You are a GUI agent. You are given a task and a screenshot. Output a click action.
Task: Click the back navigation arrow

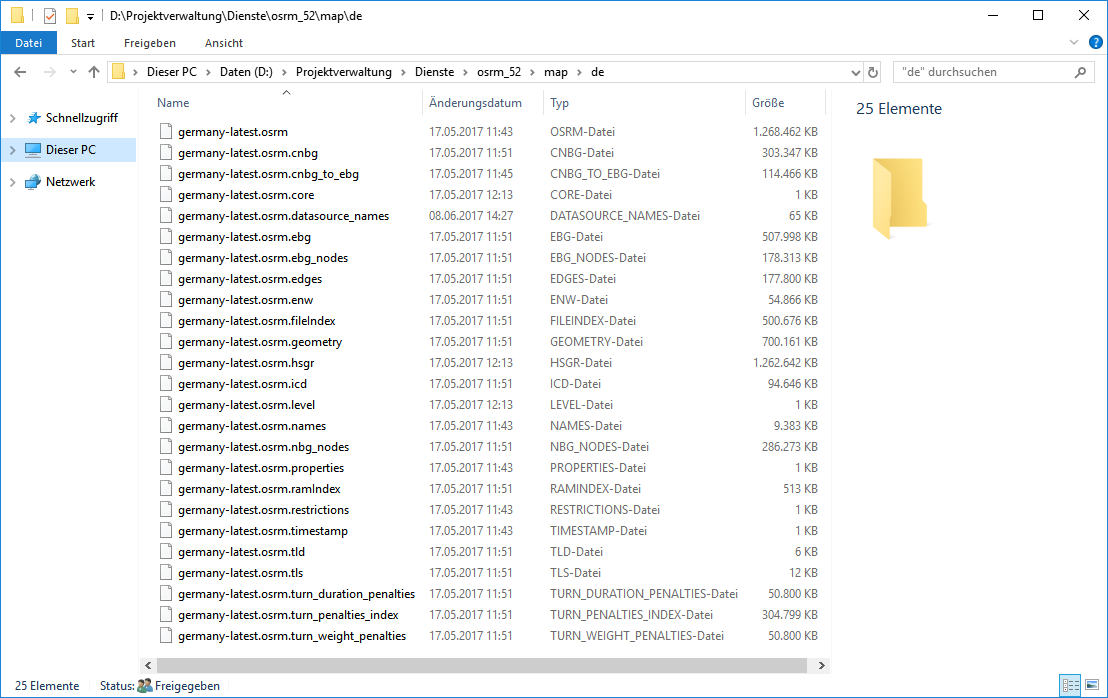pyautogui.click(x=20, y=72)
